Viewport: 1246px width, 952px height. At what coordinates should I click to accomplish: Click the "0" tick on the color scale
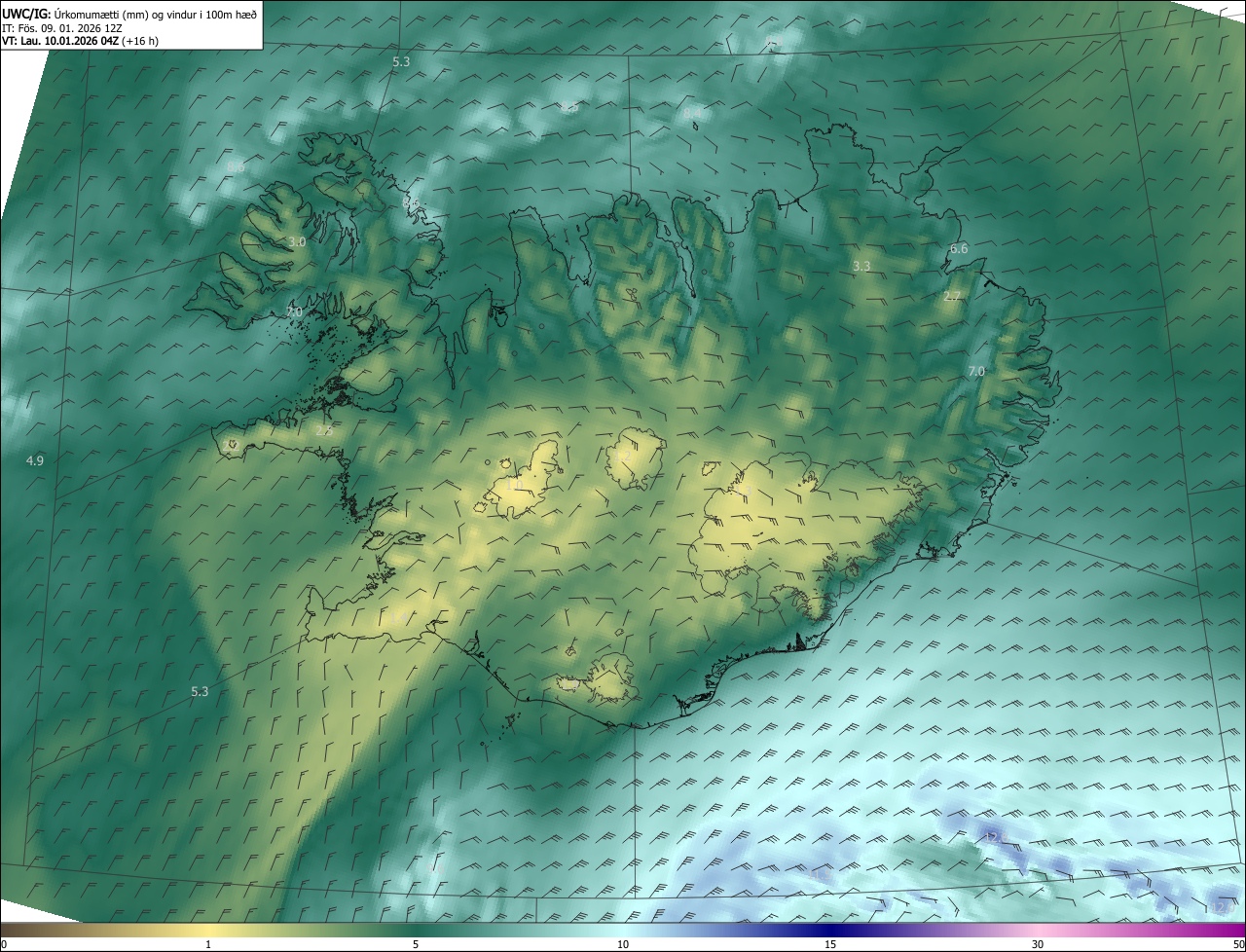pos(4,944)
